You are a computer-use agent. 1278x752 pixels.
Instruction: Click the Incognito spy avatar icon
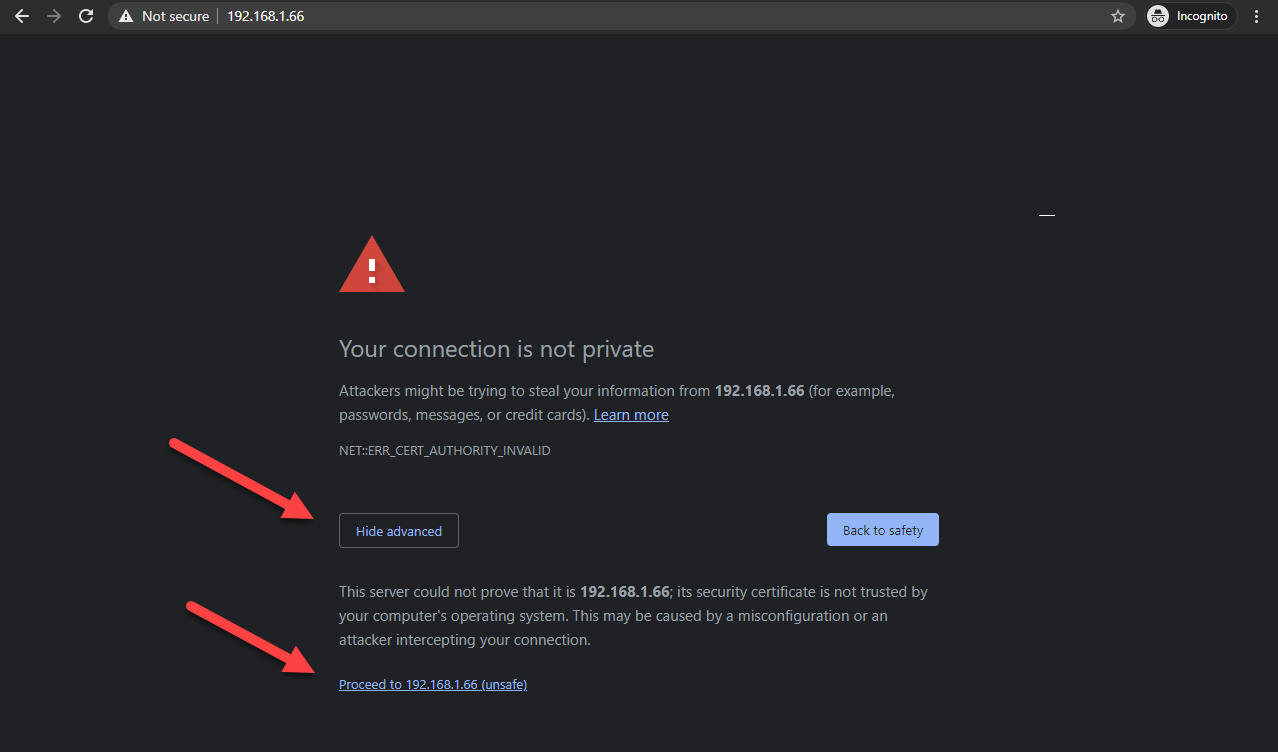click(x=1158, y=16)
